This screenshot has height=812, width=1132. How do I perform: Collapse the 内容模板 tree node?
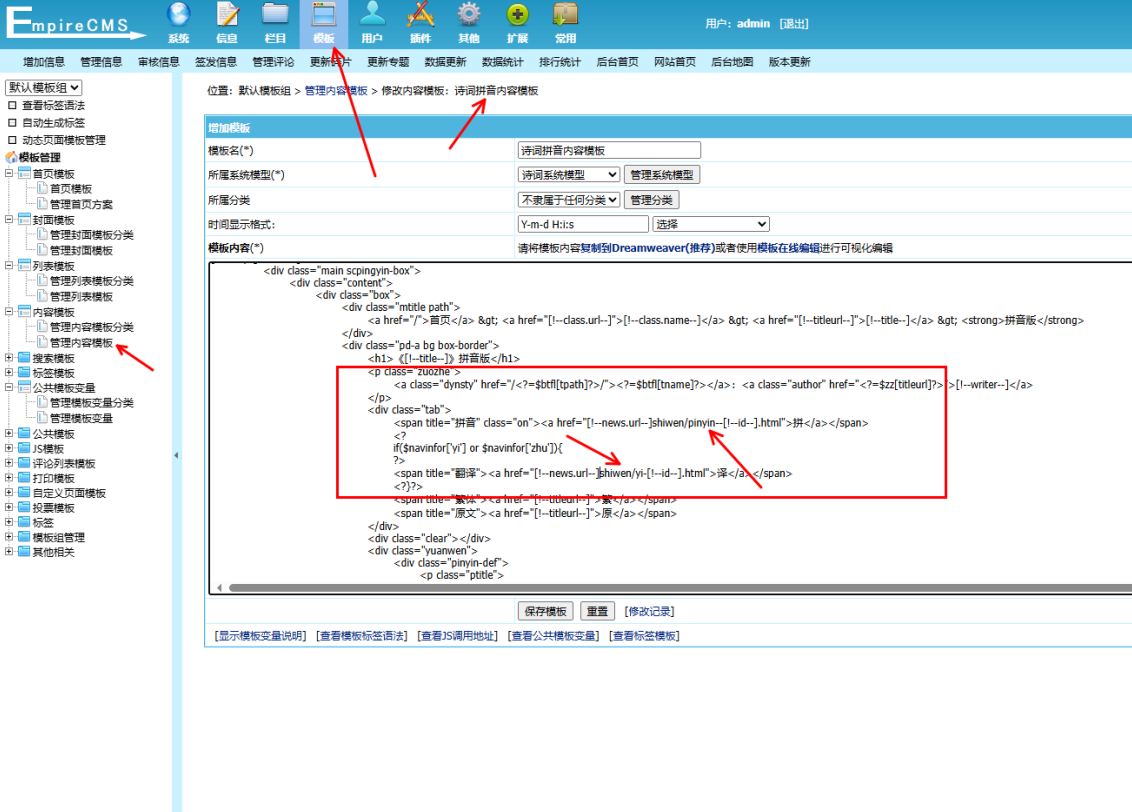coord(9,310)
